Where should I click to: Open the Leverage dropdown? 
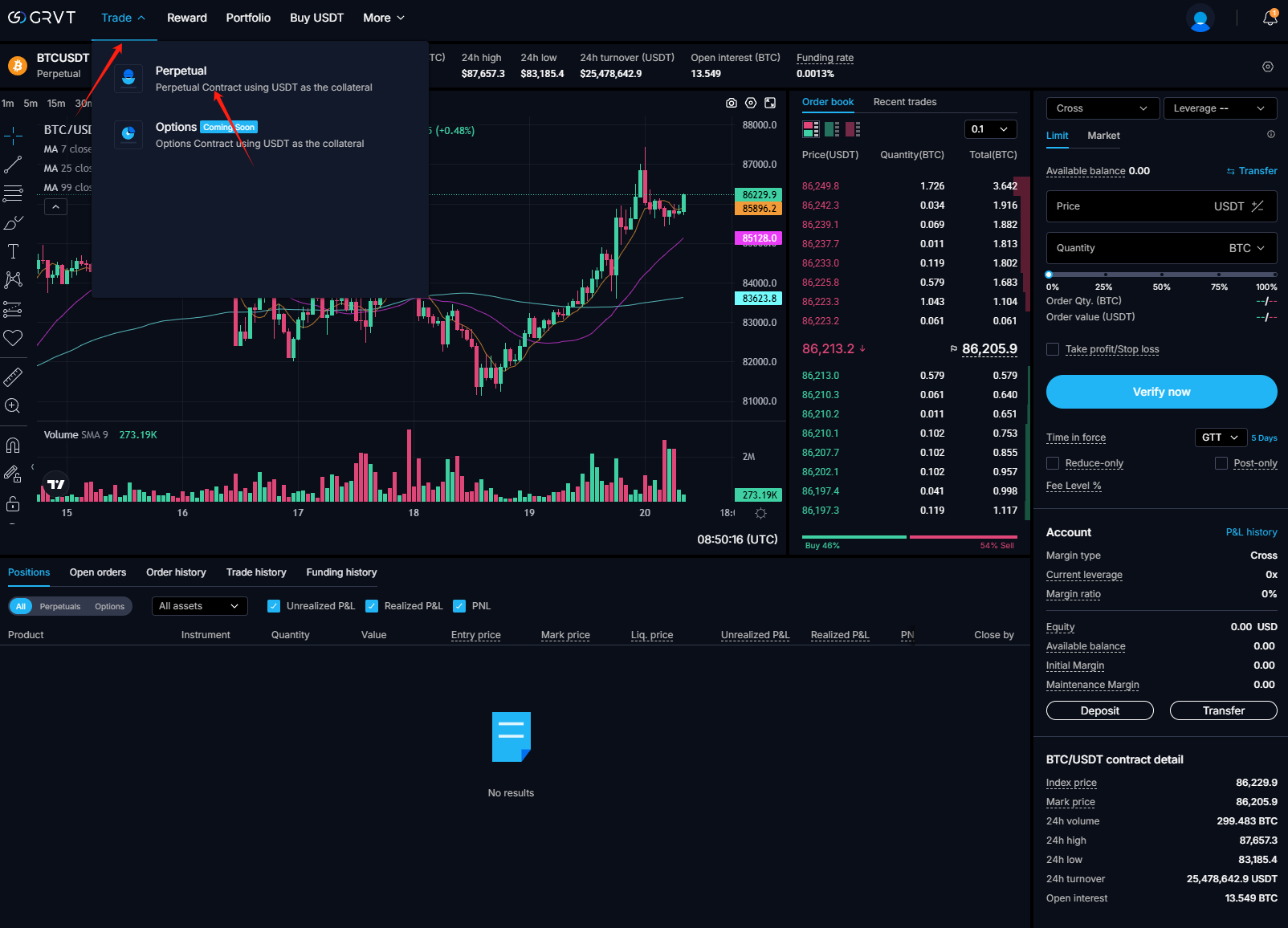[1221, 108]
